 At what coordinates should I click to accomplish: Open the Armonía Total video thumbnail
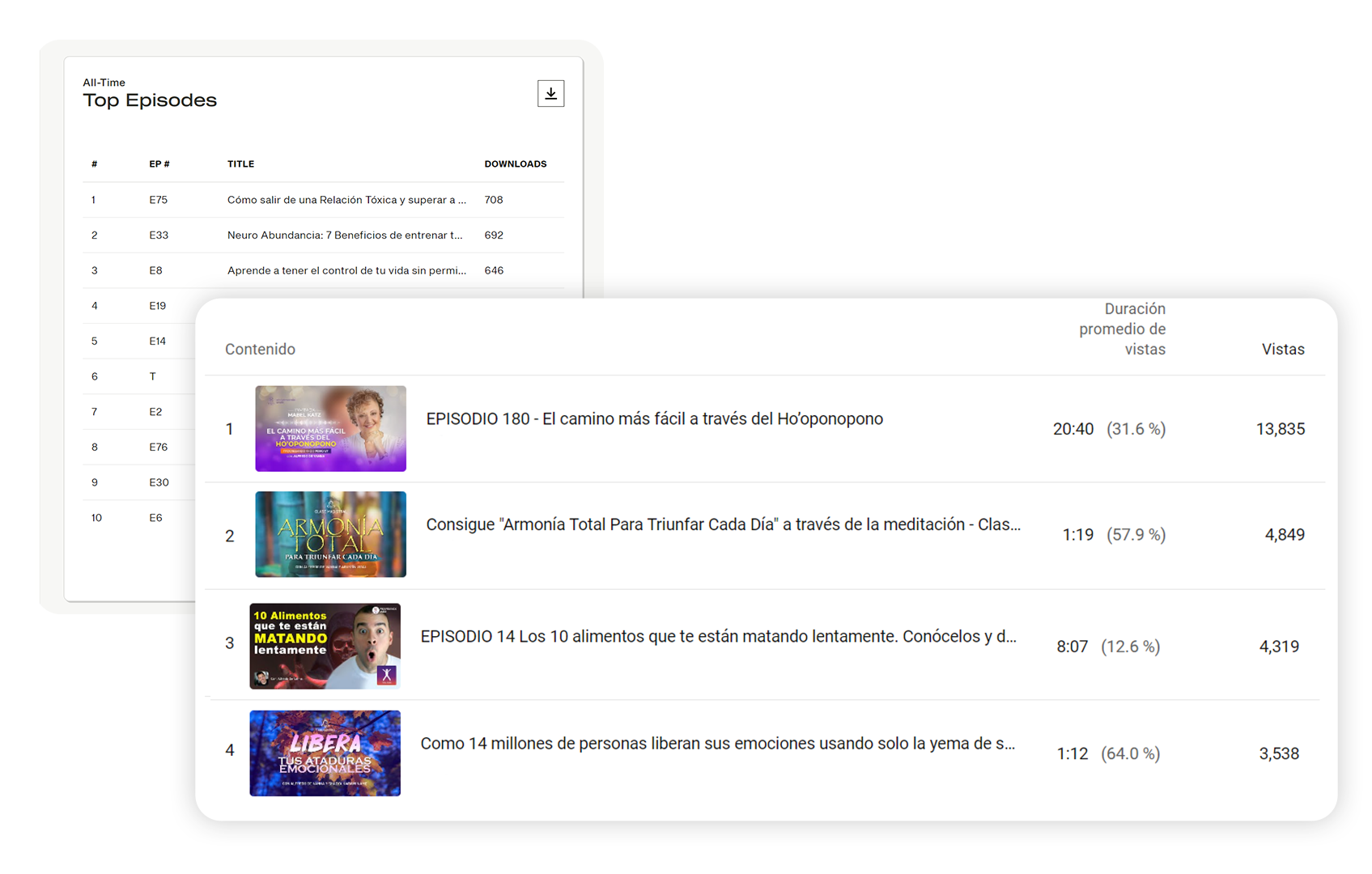click(x=330, y=534)
